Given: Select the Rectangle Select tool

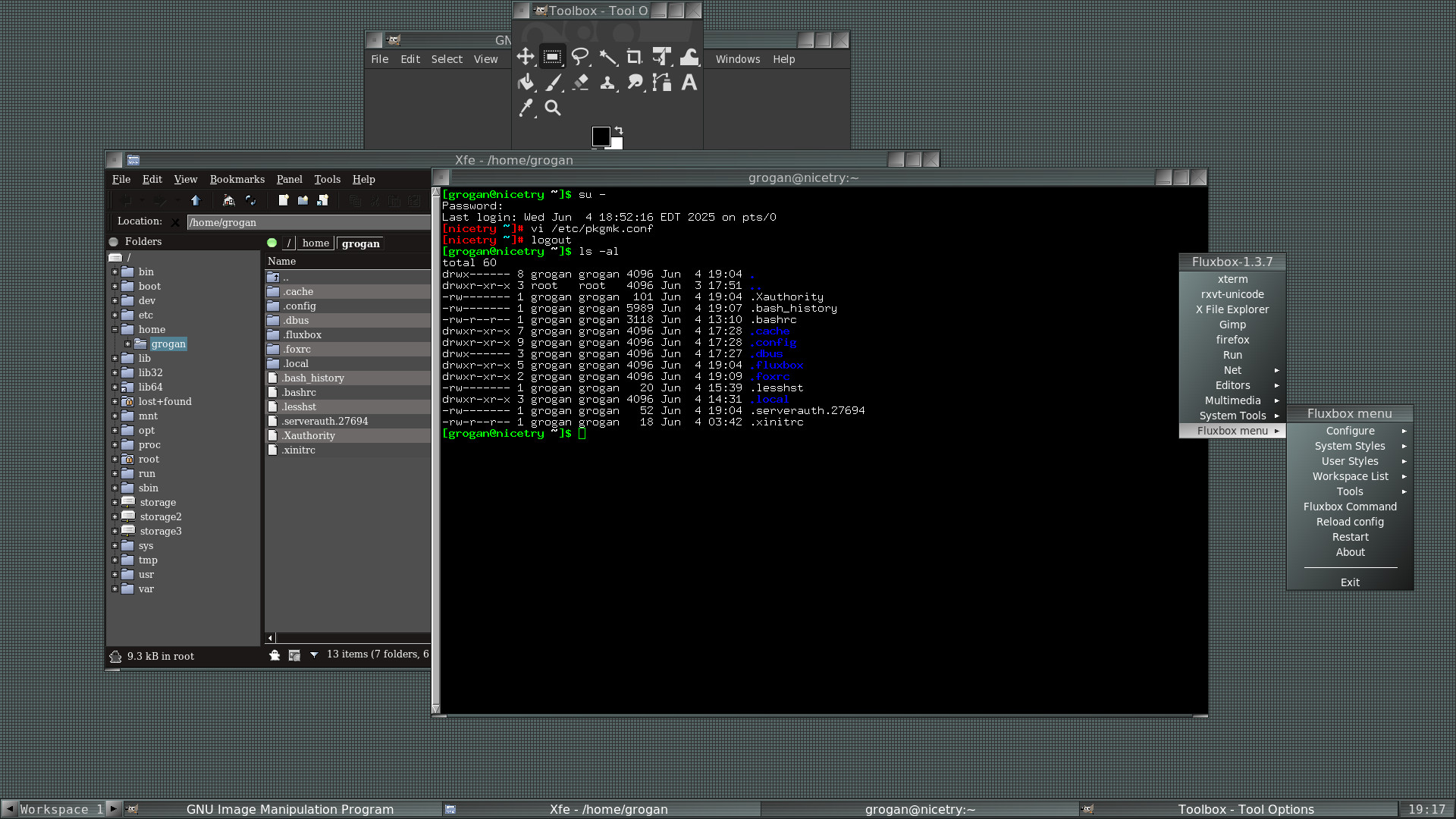Looking at the screenshot, I should (552, 57).
